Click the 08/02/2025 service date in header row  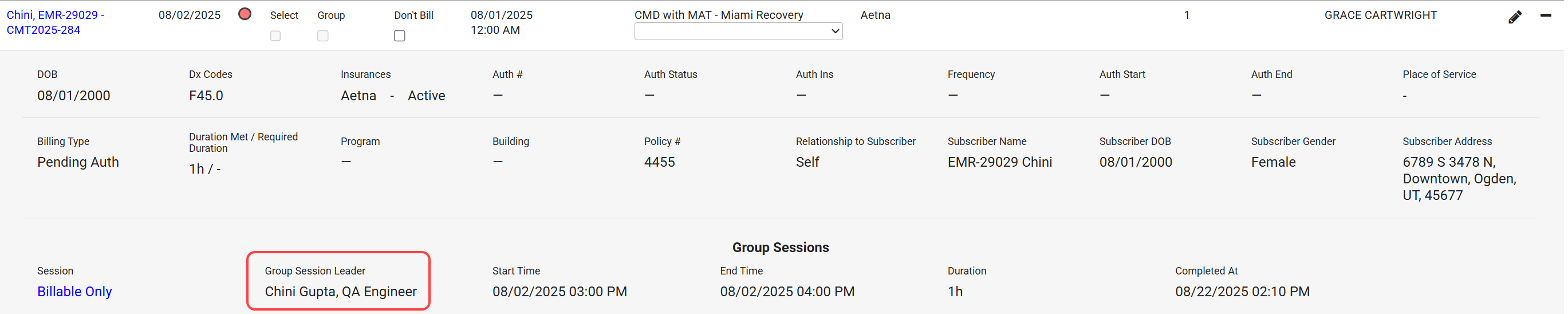[190, 15]
